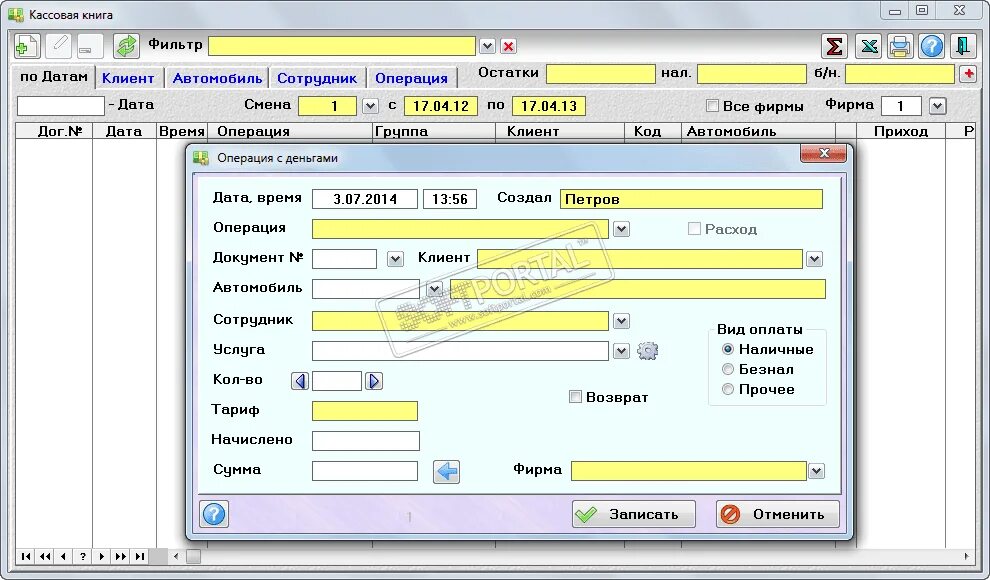Click the Сумма input field

[365, 471]
